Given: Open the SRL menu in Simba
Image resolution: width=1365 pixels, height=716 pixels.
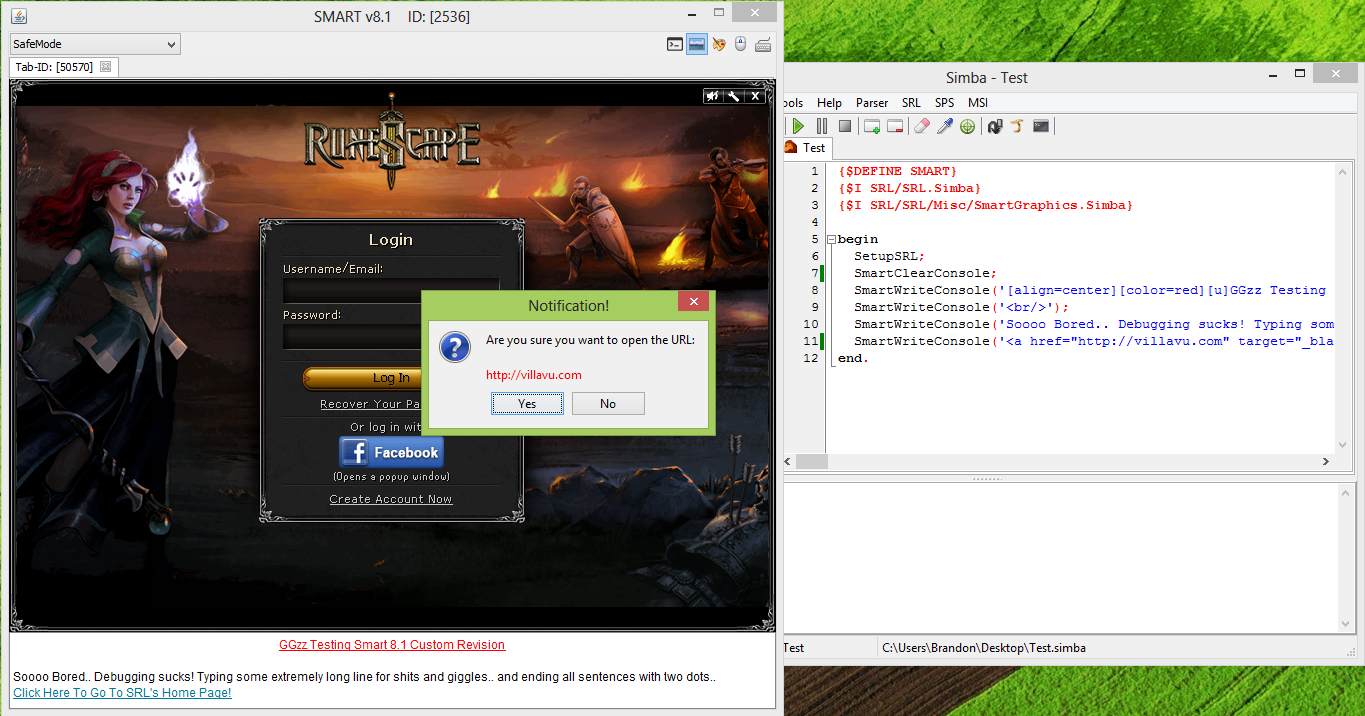Looking at the screenshot, I should pyautogui.click(x=911, y=102).
